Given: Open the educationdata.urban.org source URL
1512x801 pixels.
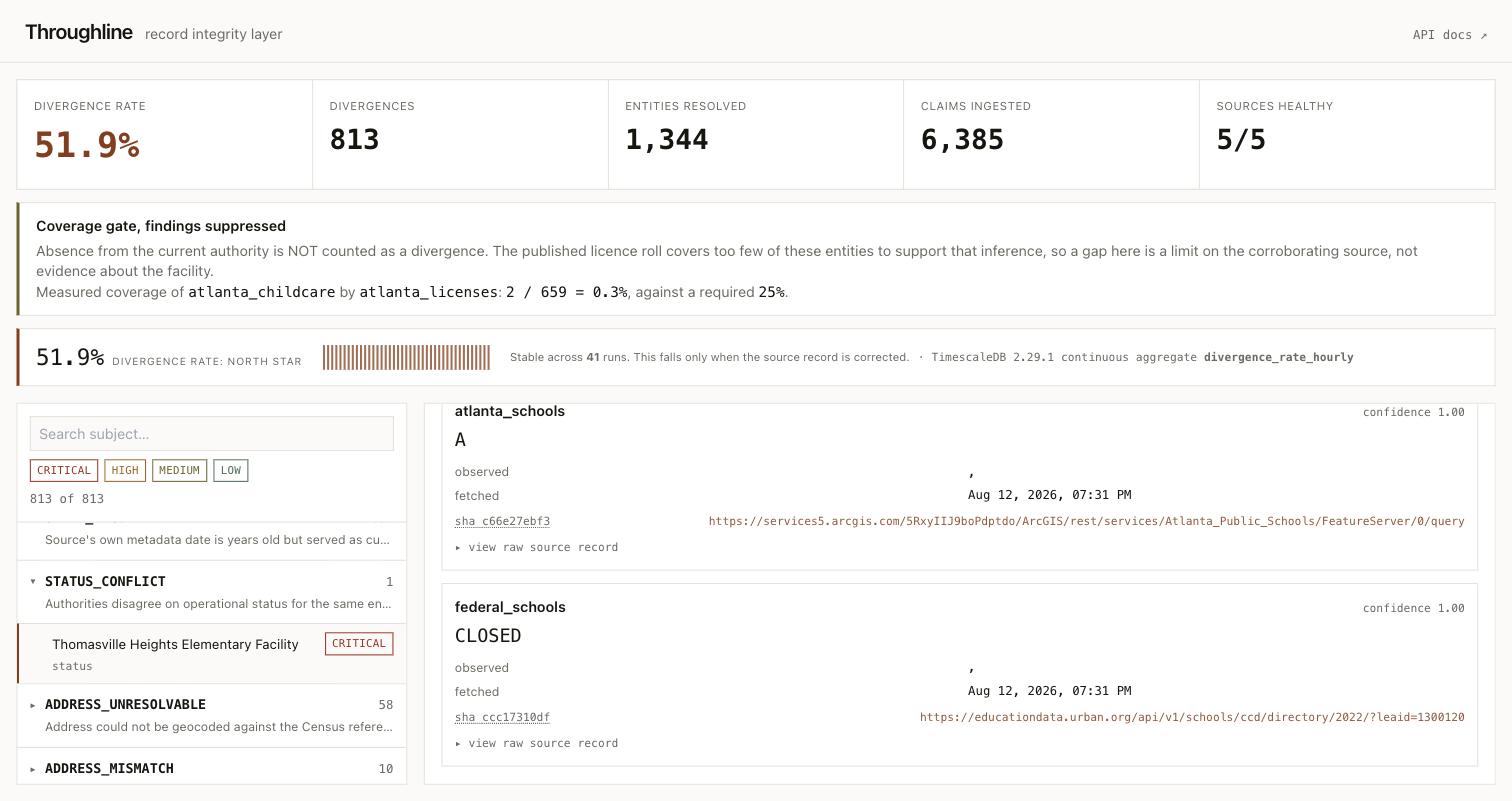Looking at the screenshot, I should tap(1192, 717).
